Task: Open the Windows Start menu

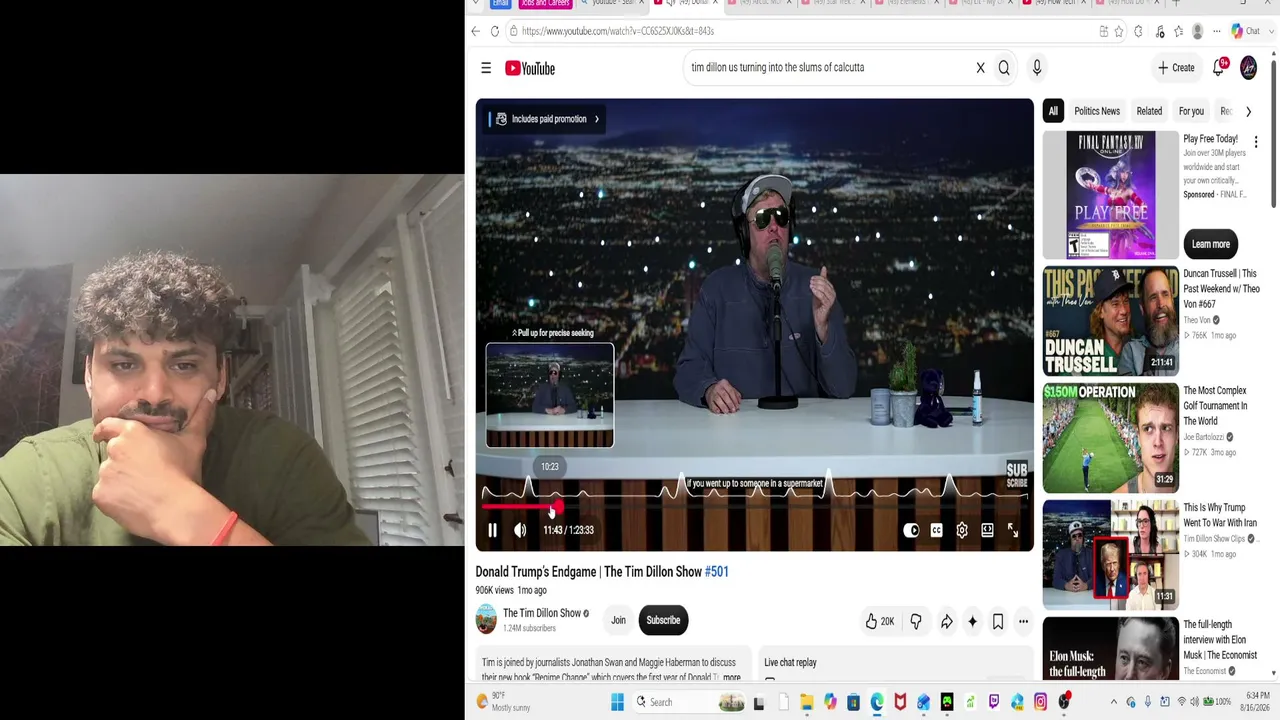Action: (x=617, y=702)
